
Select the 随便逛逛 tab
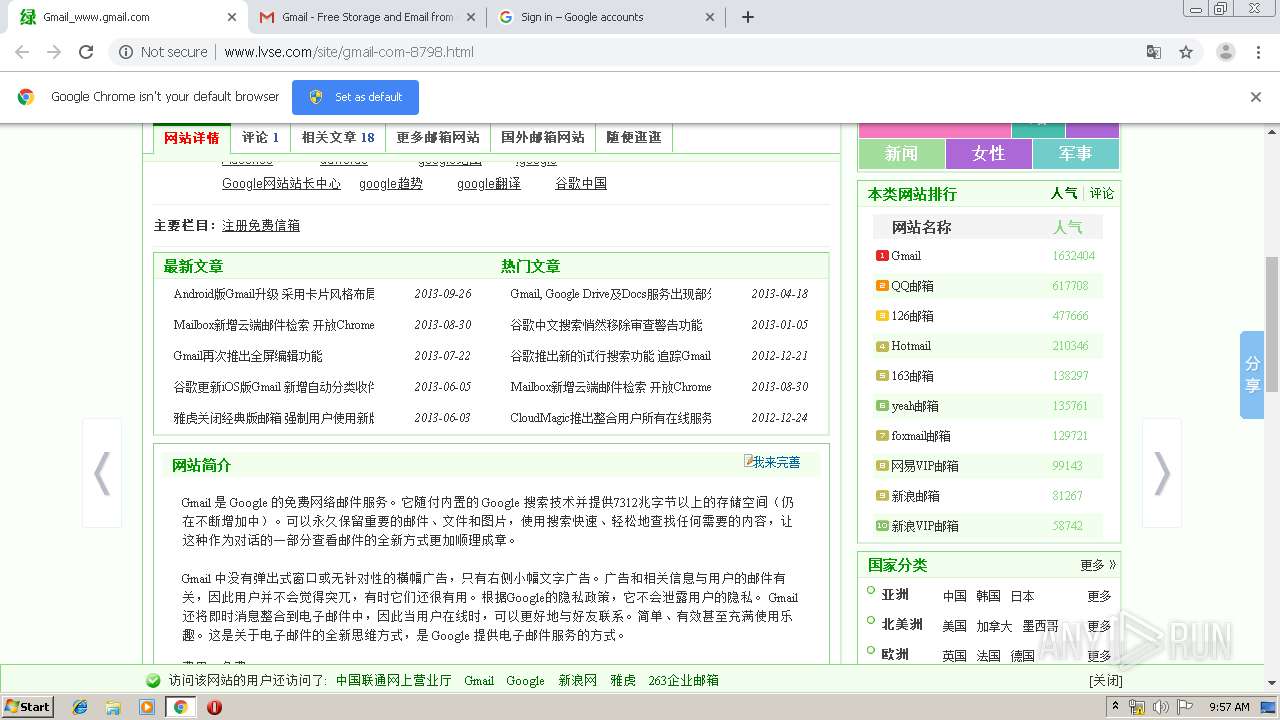633,138
